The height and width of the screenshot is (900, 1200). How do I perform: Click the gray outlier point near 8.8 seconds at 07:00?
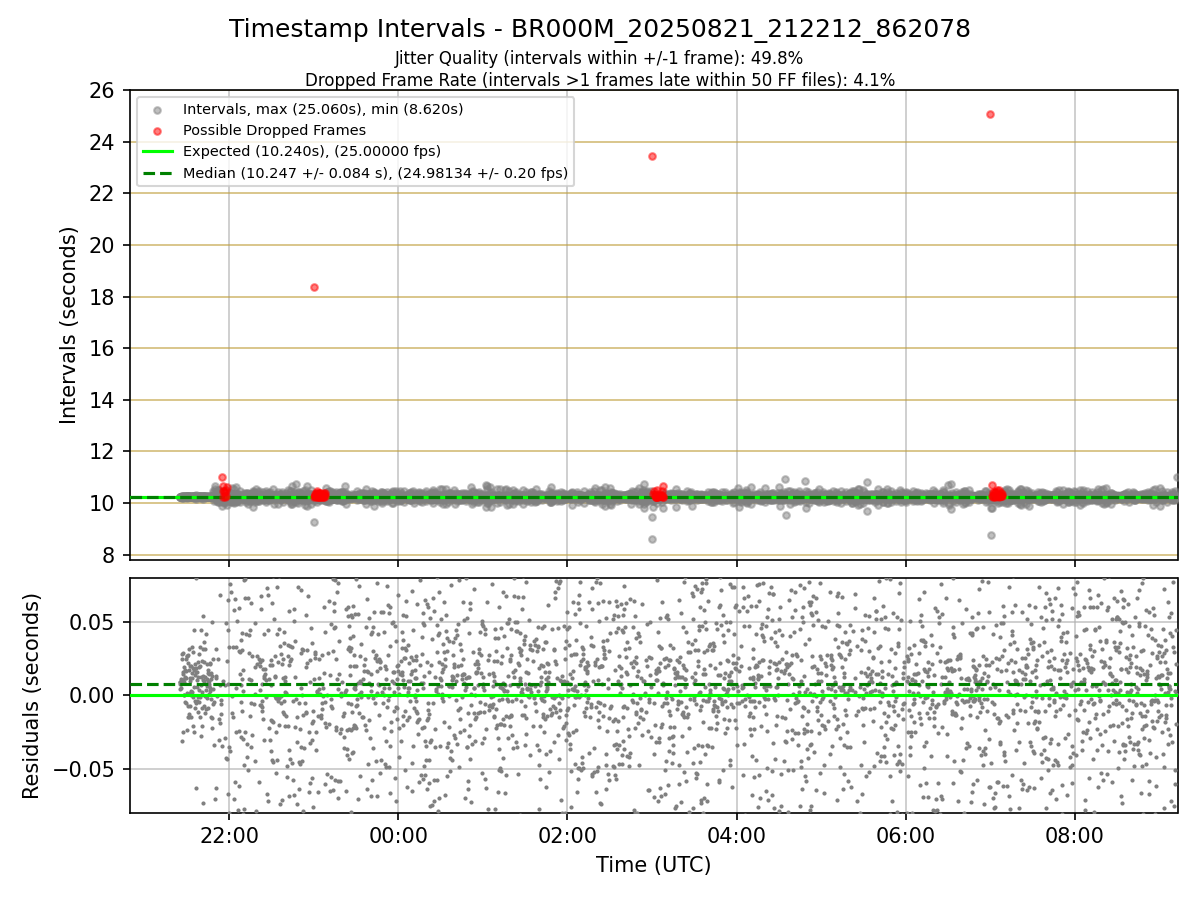(991, 535)
